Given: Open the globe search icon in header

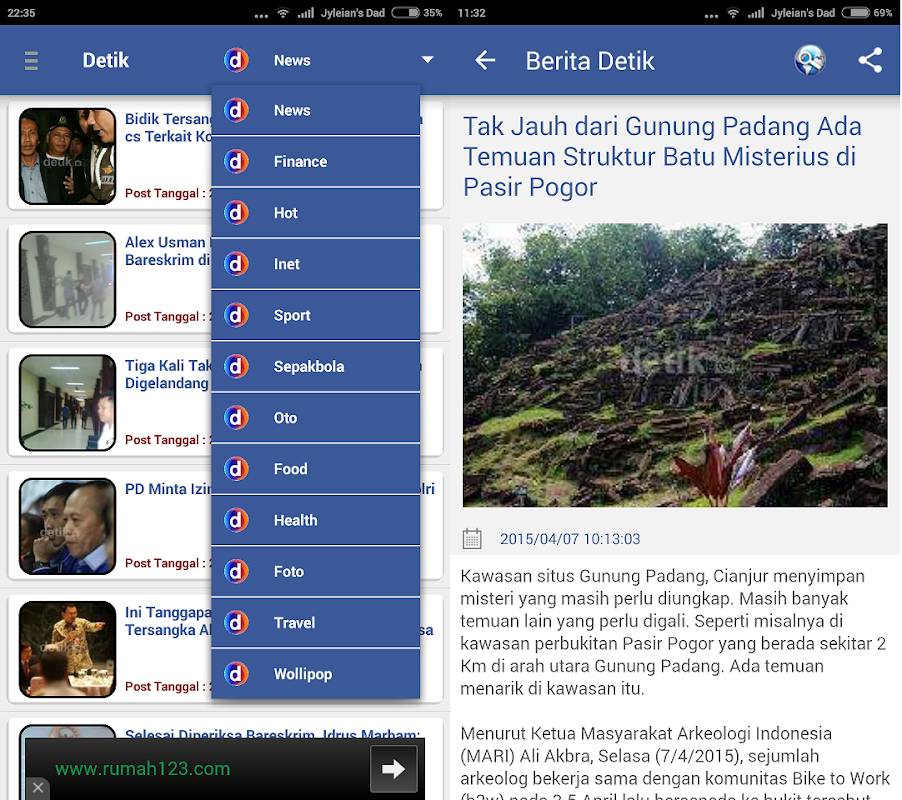Looking at the screenshot, I should tap(810, 60).
